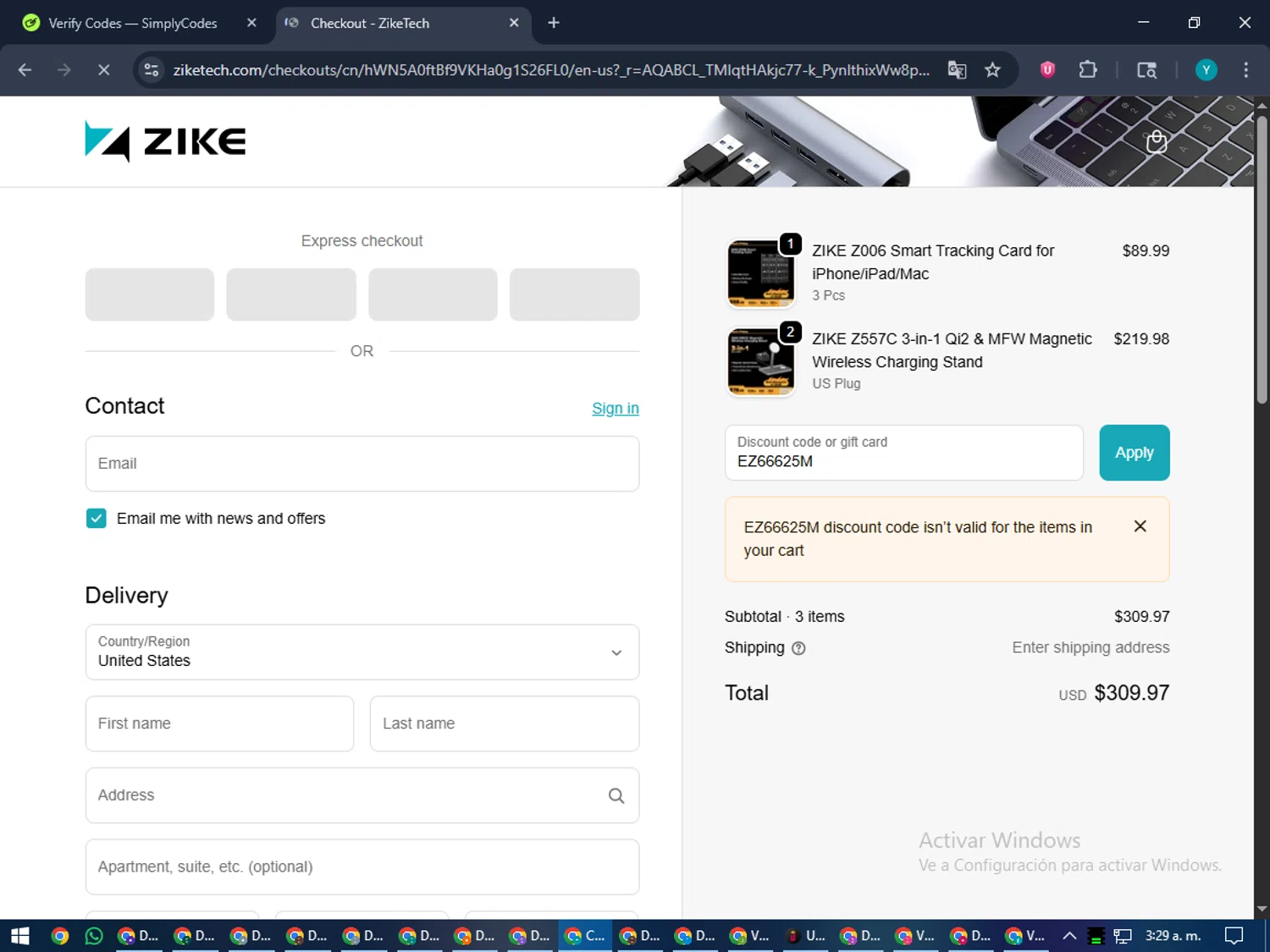
Task: Show hidden system tray icons
Action: pos(1069,936)
